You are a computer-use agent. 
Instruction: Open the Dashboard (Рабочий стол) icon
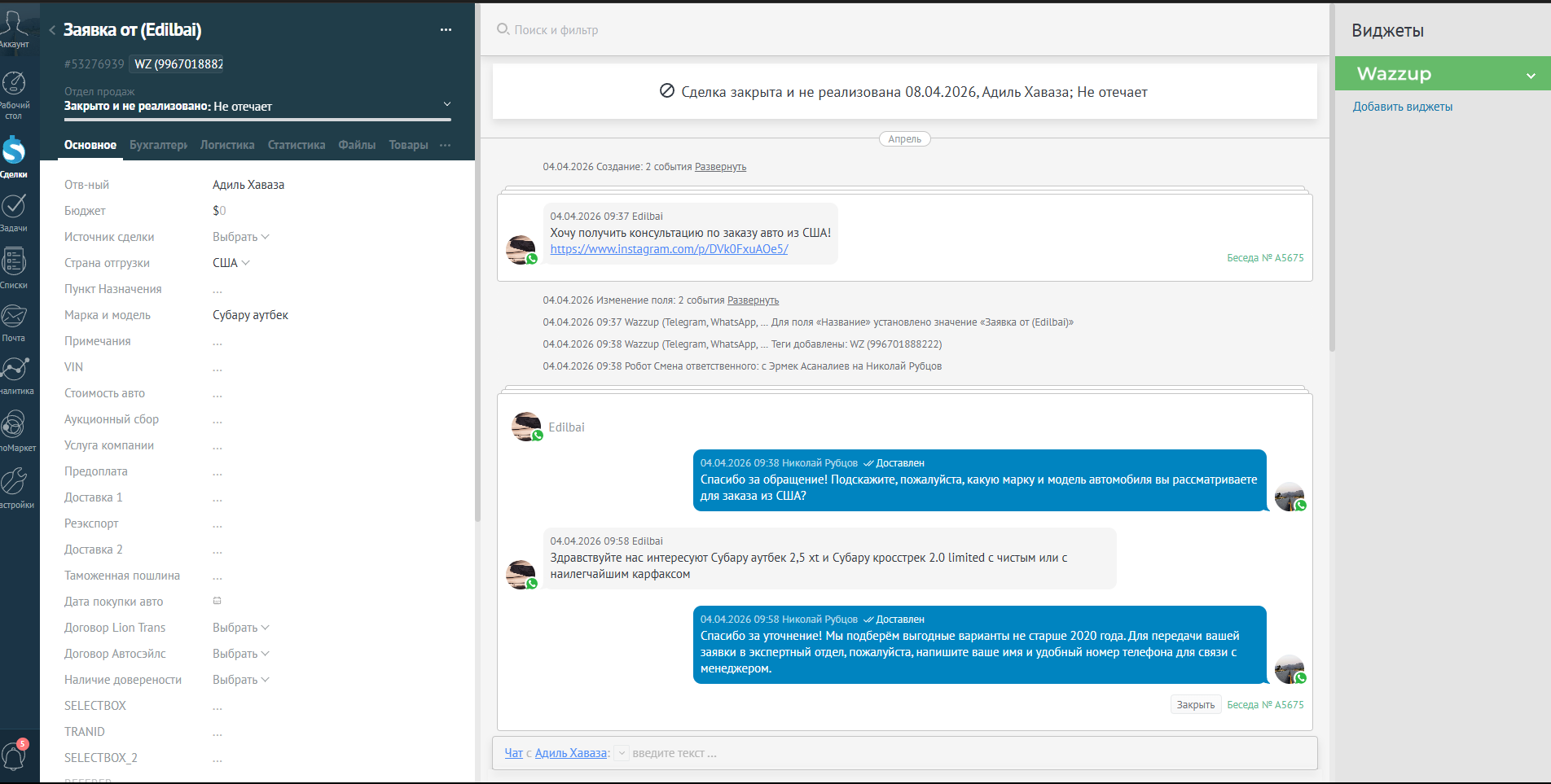(14, 83)
